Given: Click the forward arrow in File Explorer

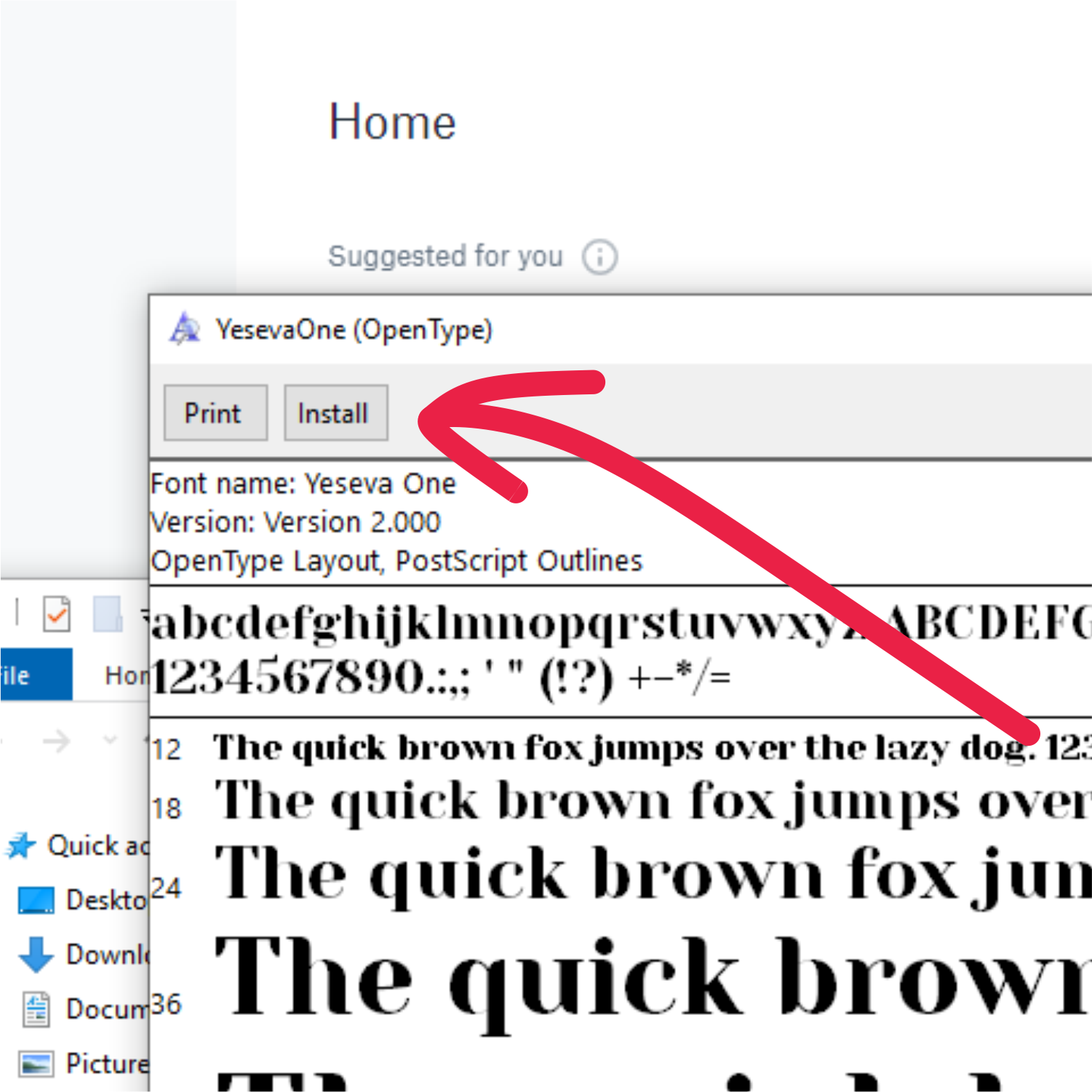Looking at the screenshot, I should [57, 742].
